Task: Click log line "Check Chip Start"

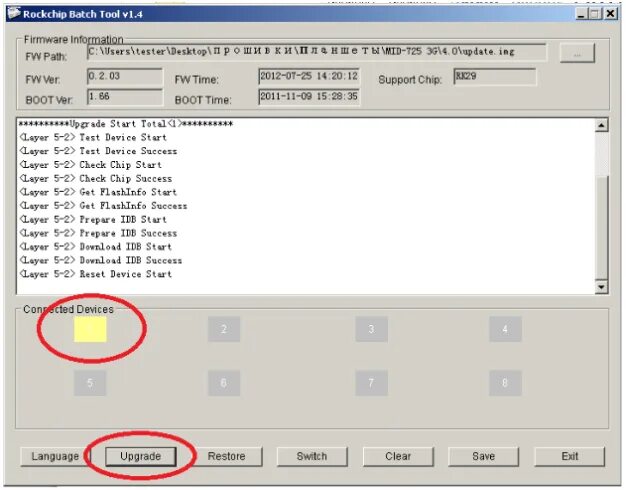Action: [x=91, y=165]
